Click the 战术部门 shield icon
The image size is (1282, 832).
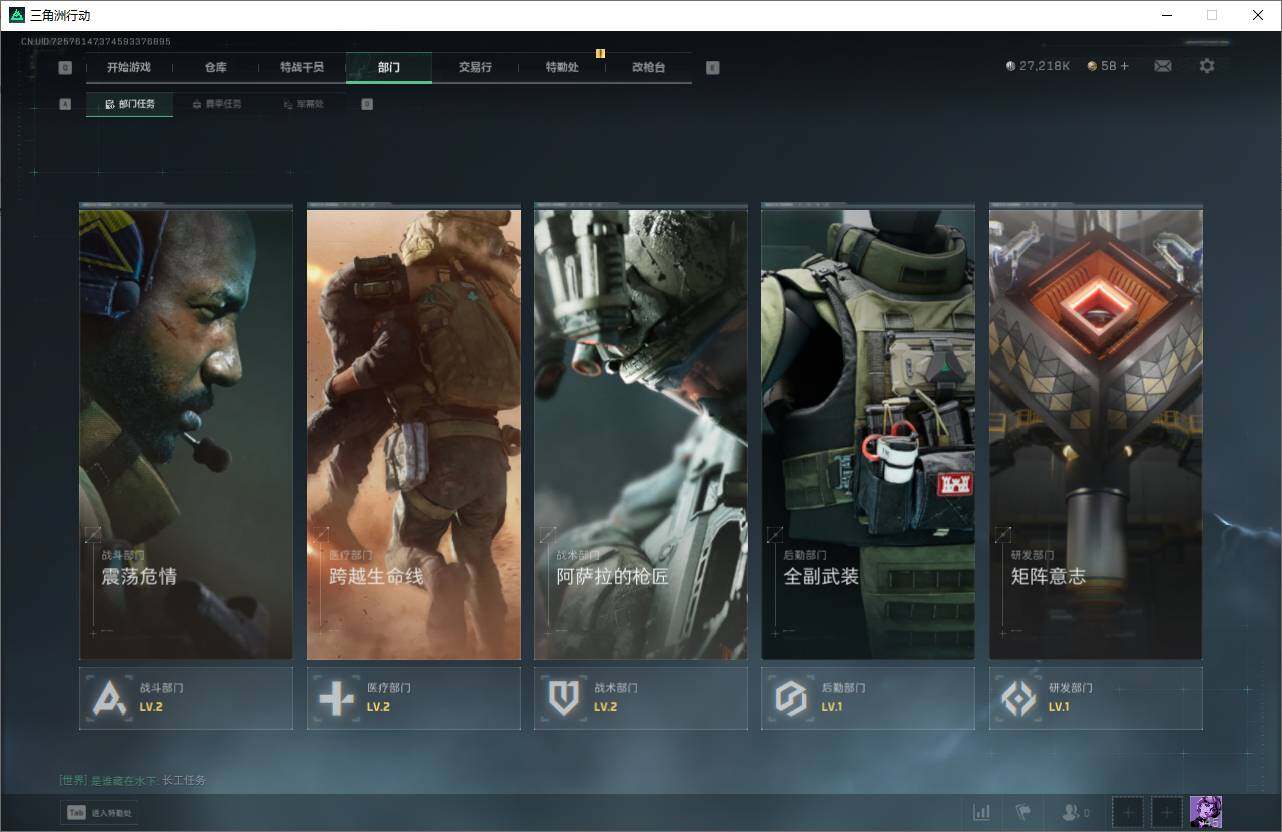(564, 698)
